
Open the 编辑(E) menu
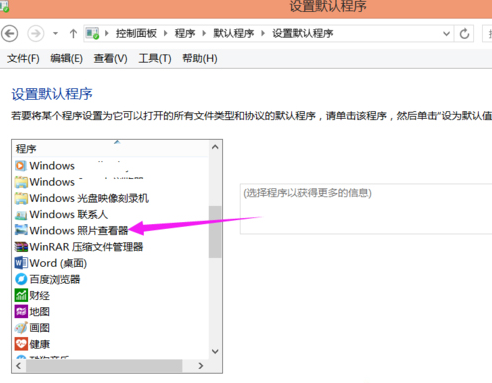(66, 59)
